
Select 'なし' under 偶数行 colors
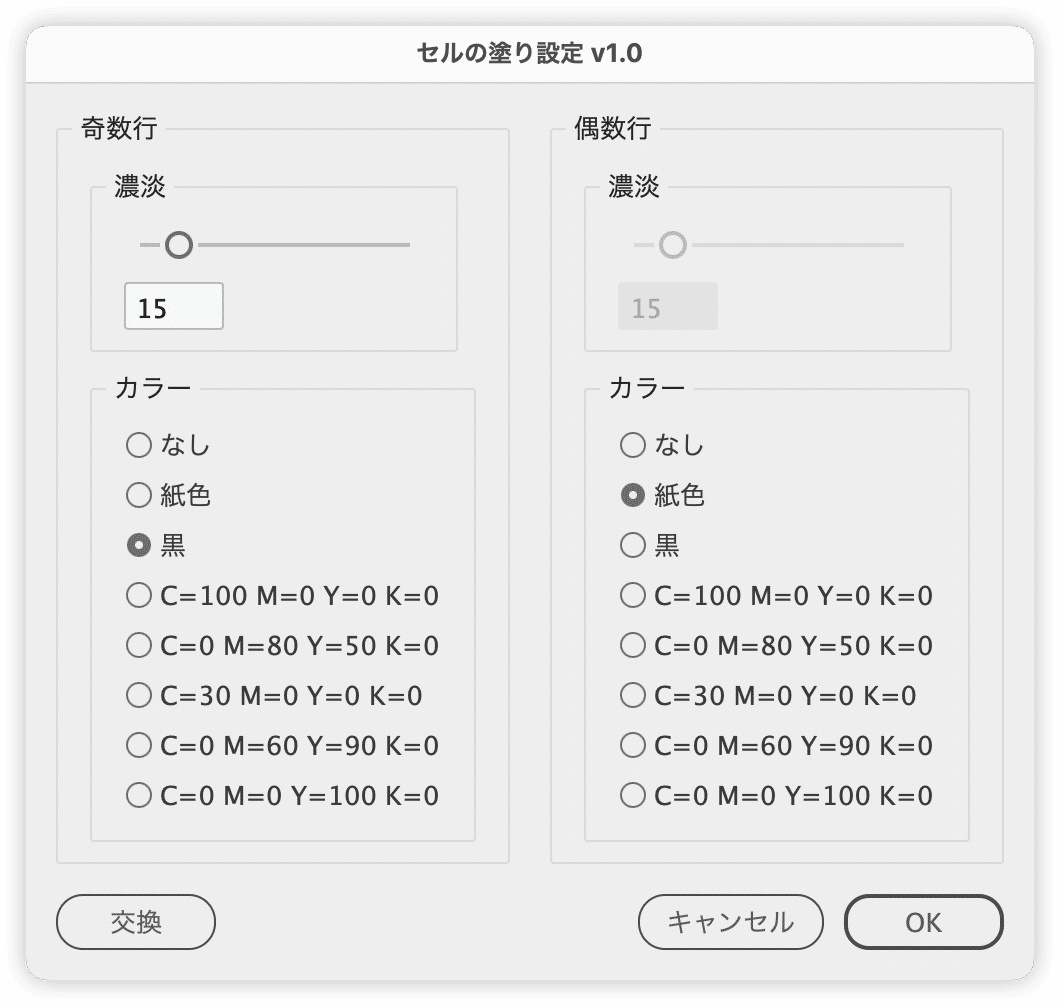[632, 445]
